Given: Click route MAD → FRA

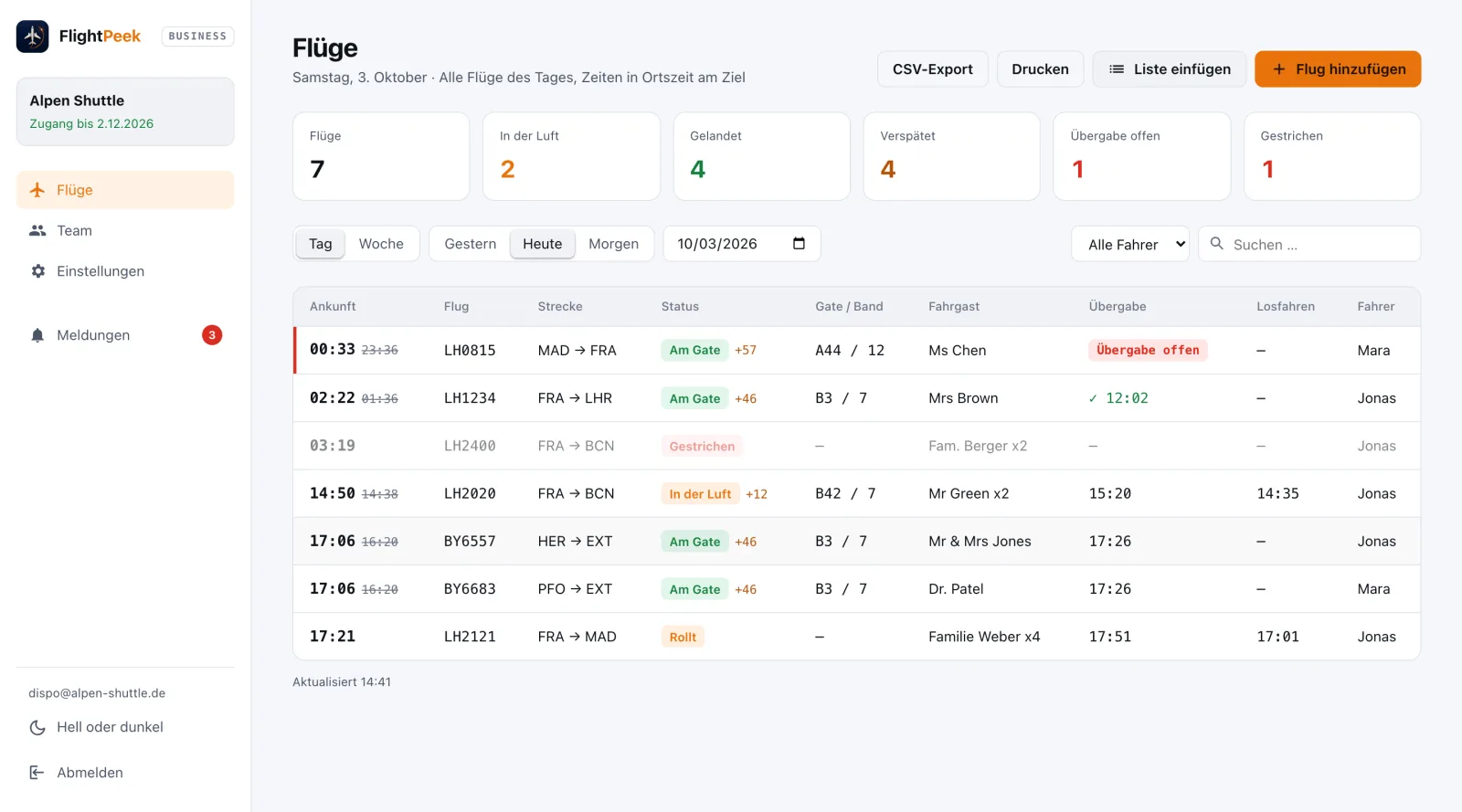Looking at the screenshot, I should (577, 351).
